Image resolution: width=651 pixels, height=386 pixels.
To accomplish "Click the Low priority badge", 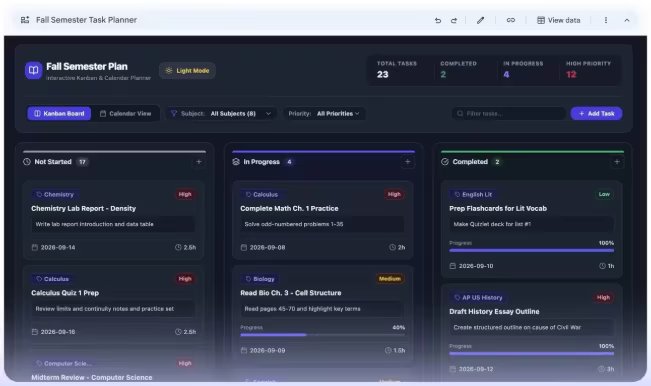I will 604,194.
